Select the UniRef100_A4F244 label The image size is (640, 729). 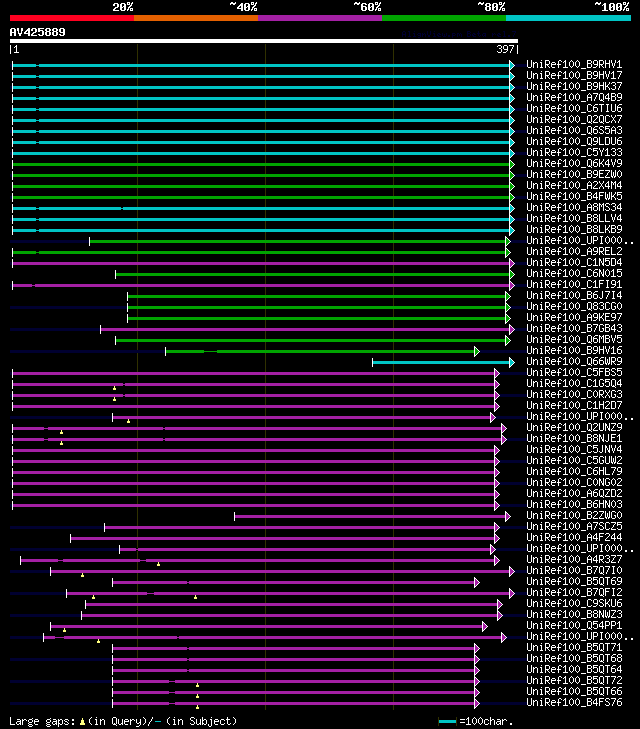[574, 537]
